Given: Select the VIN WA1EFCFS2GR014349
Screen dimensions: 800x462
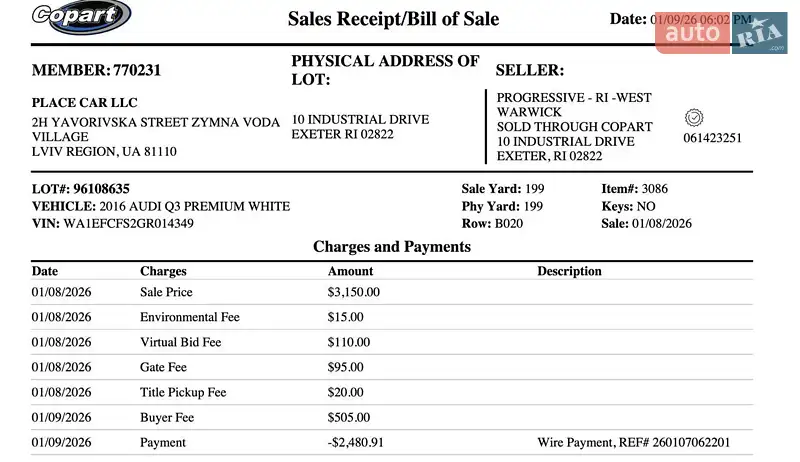Looking at the screenshot, I should [128, 223].
